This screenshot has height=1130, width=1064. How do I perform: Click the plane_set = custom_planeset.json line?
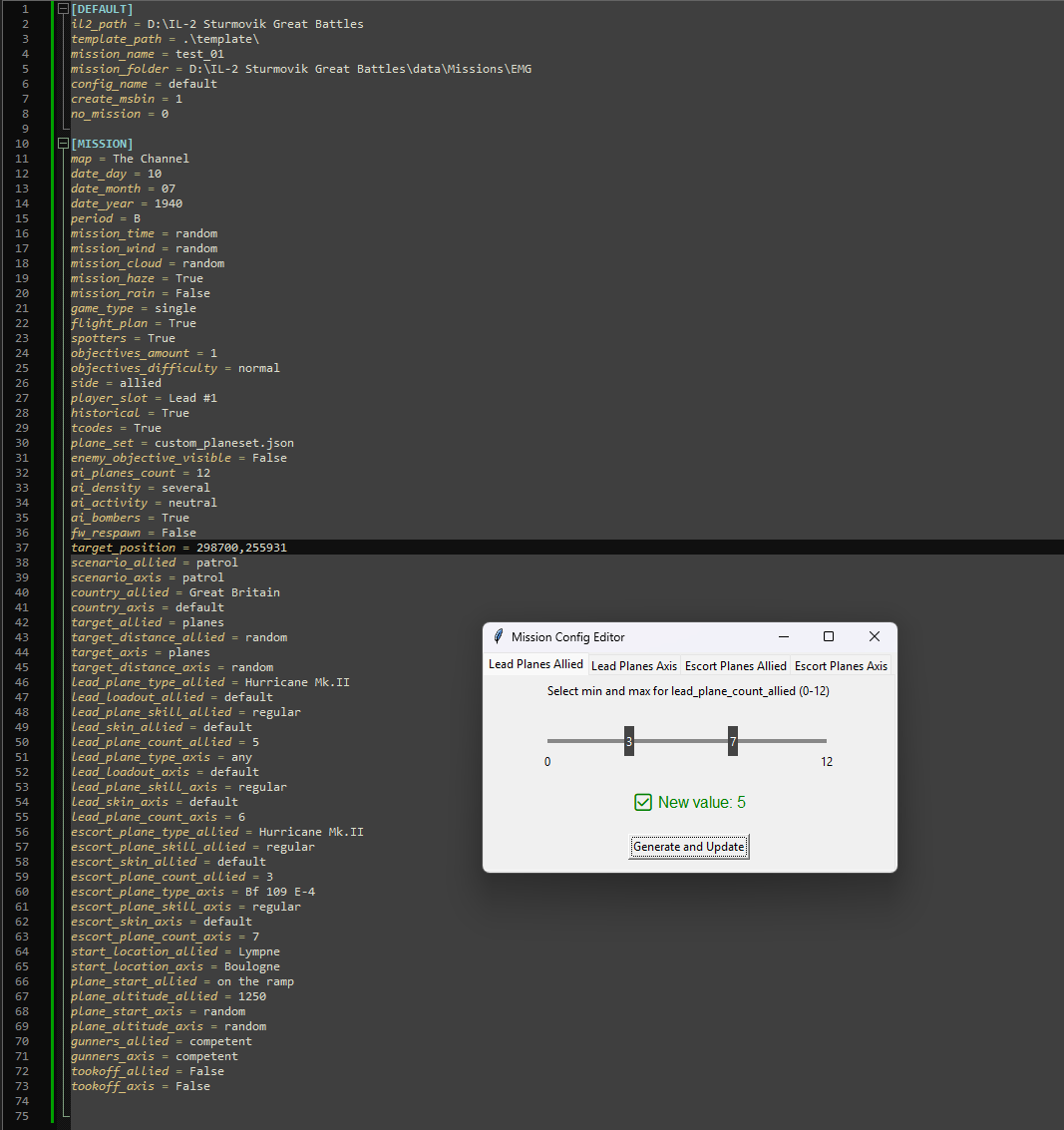182,443
